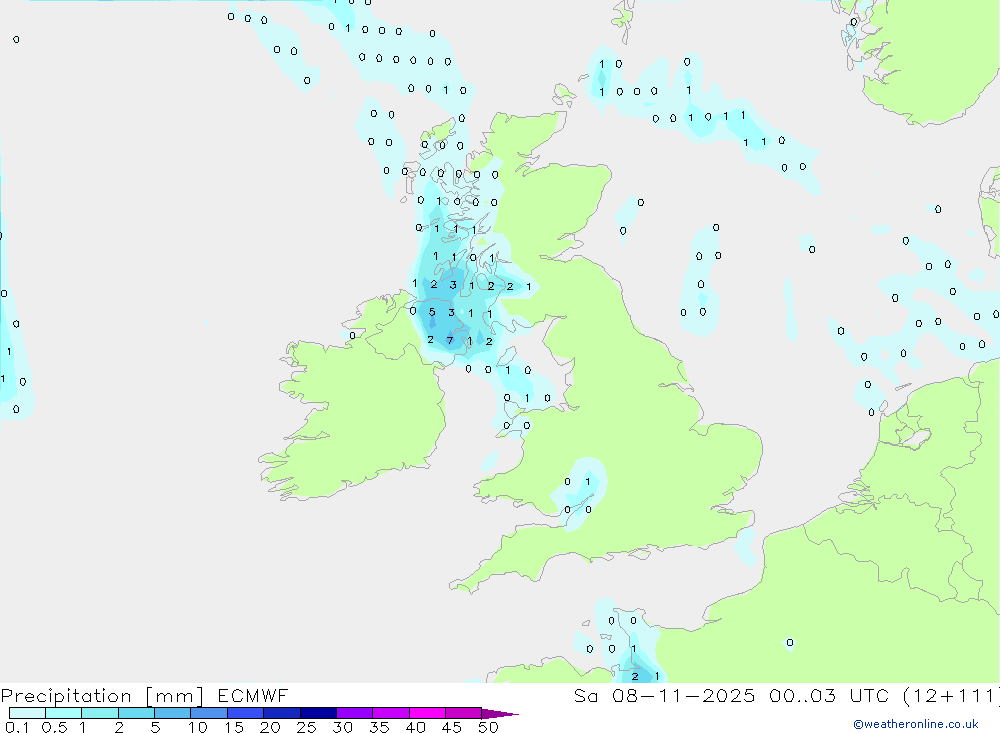Select the 35–40 mm purple legend swatch
The height and width of the screenshot is (733, 1000).
click(x=390, y=713)
